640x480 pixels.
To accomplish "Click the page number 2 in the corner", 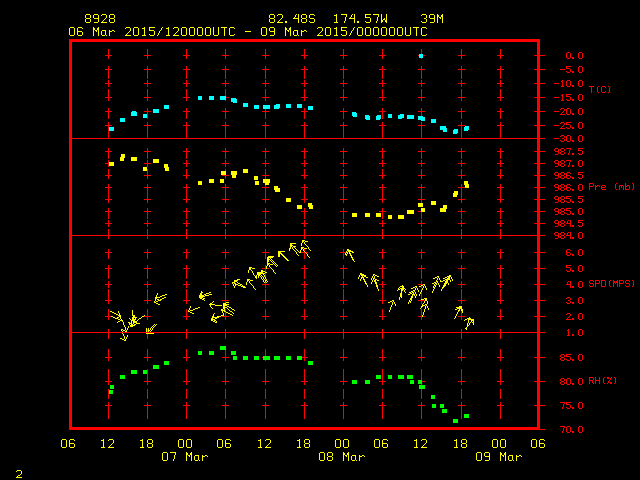I will 19,474.
